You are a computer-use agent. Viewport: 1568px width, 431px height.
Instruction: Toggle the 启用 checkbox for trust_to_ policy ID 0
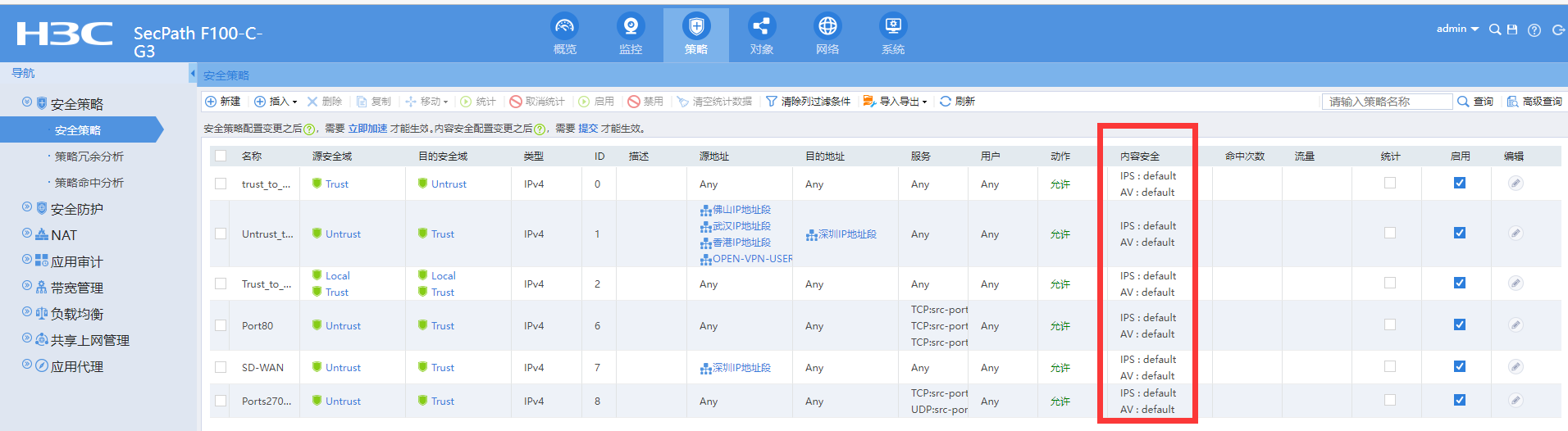click(x=1460, y=183)
